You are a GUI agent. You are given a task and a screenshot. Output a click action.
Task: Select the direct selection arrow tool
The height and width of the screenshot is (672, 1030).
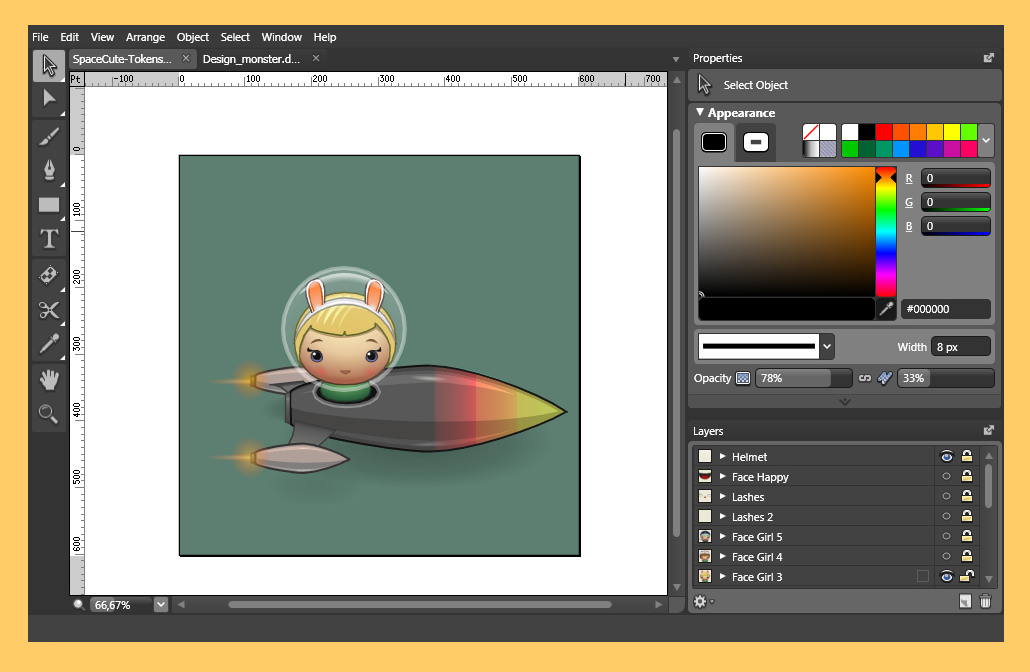[49, 98]
